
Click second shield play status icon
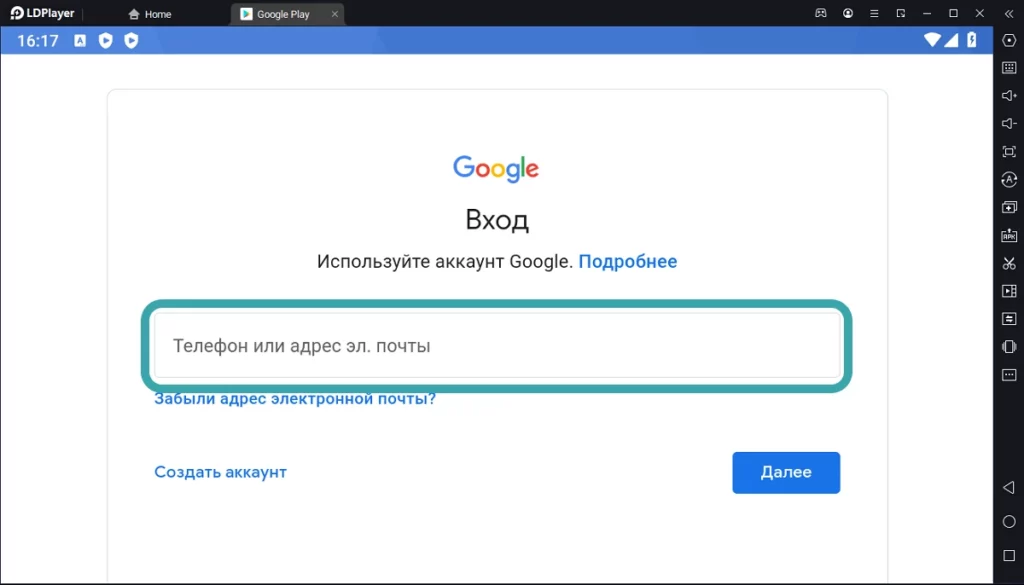click(x=131, y=40)
